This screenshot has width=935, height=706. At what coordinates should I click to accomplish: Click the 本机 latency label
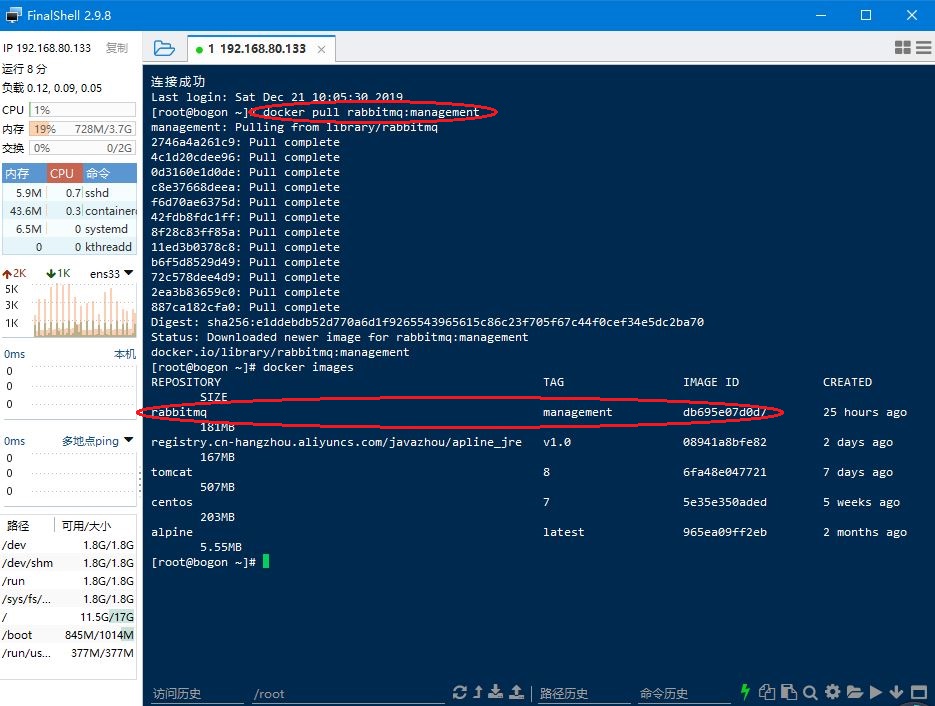125,354
